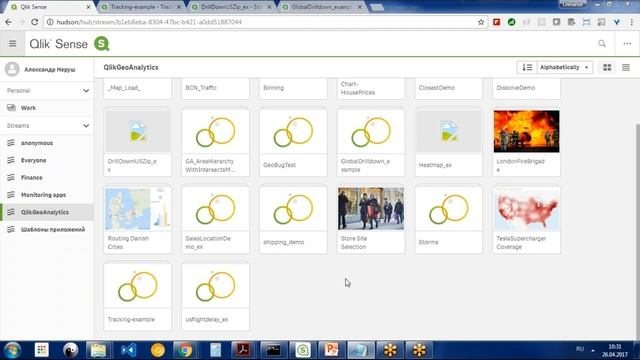
Task: Open the usflightdelay_ex app
Action: pos(216,297)
